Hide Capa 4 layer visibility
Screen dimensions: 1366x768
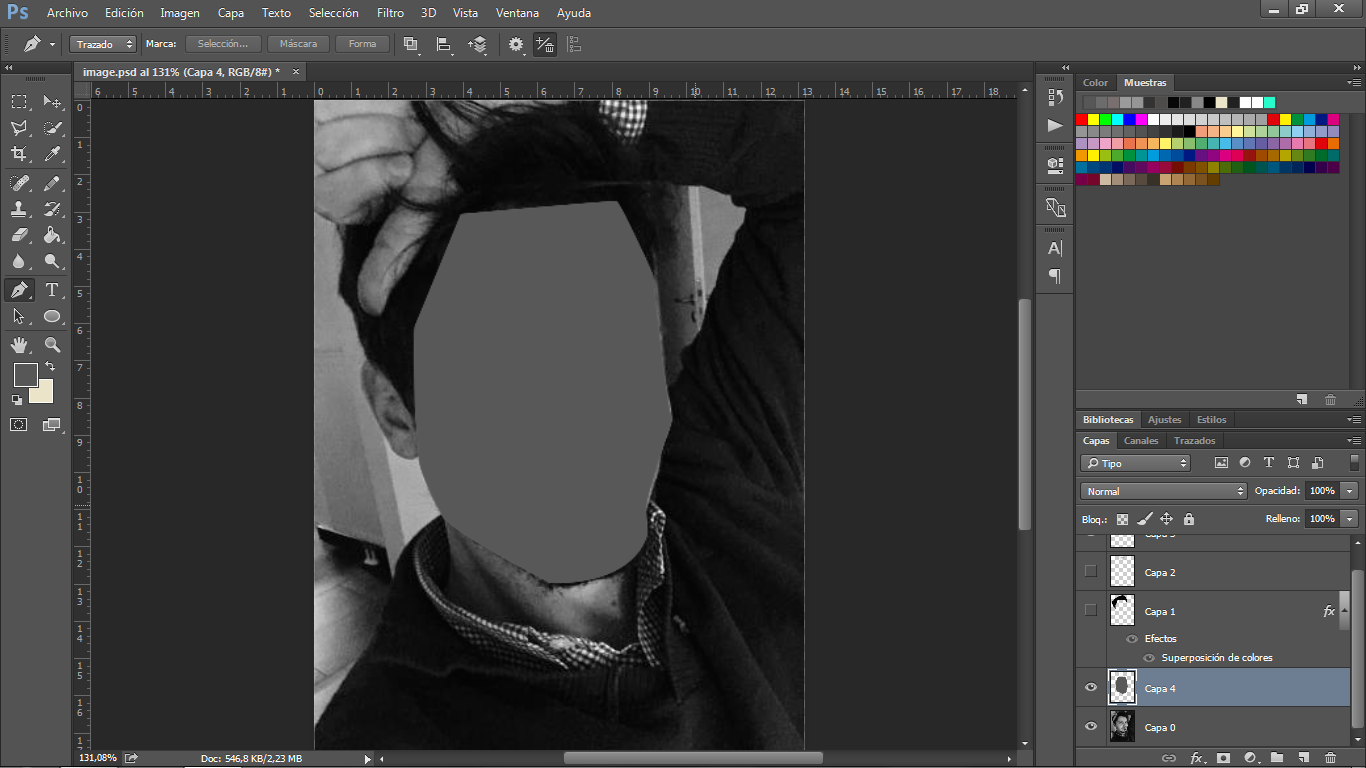(x=1091, y=687)
